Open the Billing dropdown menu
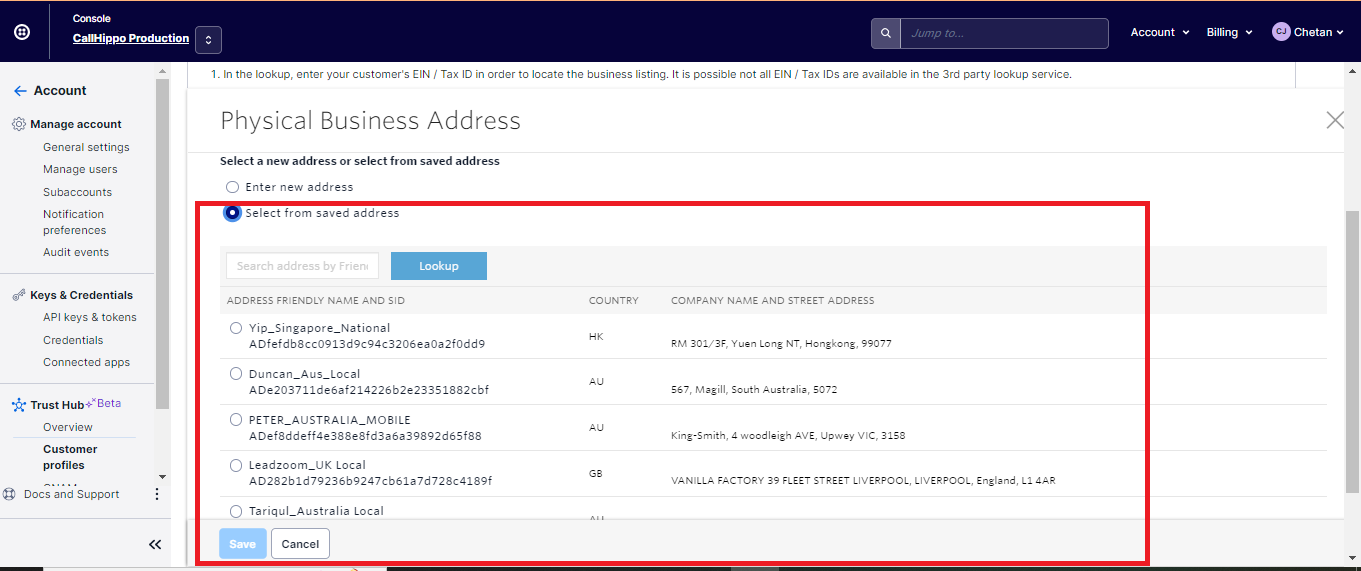Screen dimensions: 1361x571 tap(1229, 33)
